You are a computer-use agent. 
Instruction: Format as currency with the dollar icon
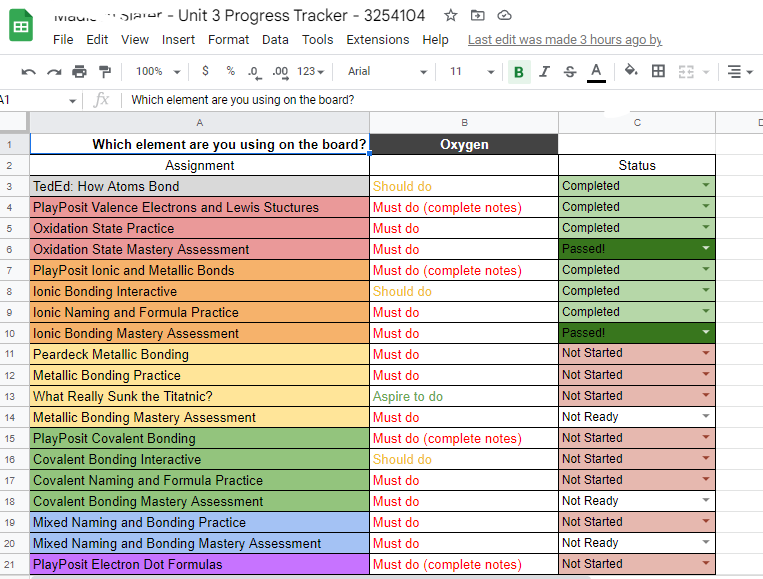pyautogui.click(x=205, y=71)
